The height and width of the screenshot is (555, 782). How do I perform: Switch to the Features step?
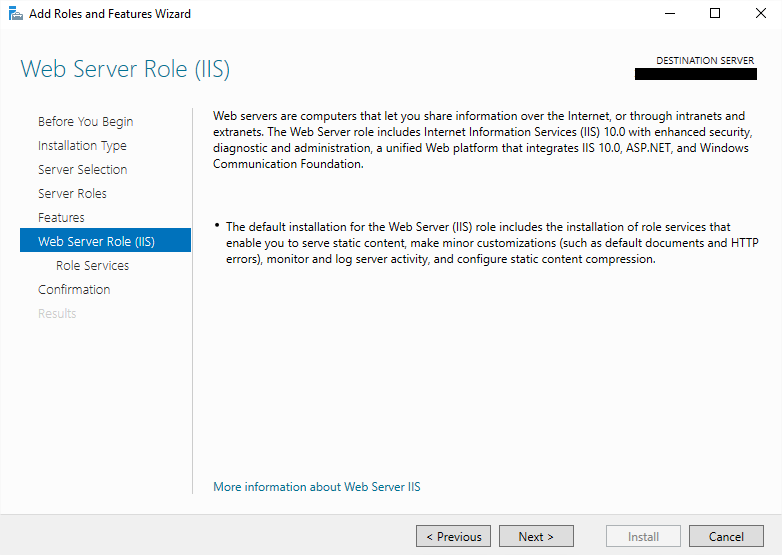click(61, 218)
